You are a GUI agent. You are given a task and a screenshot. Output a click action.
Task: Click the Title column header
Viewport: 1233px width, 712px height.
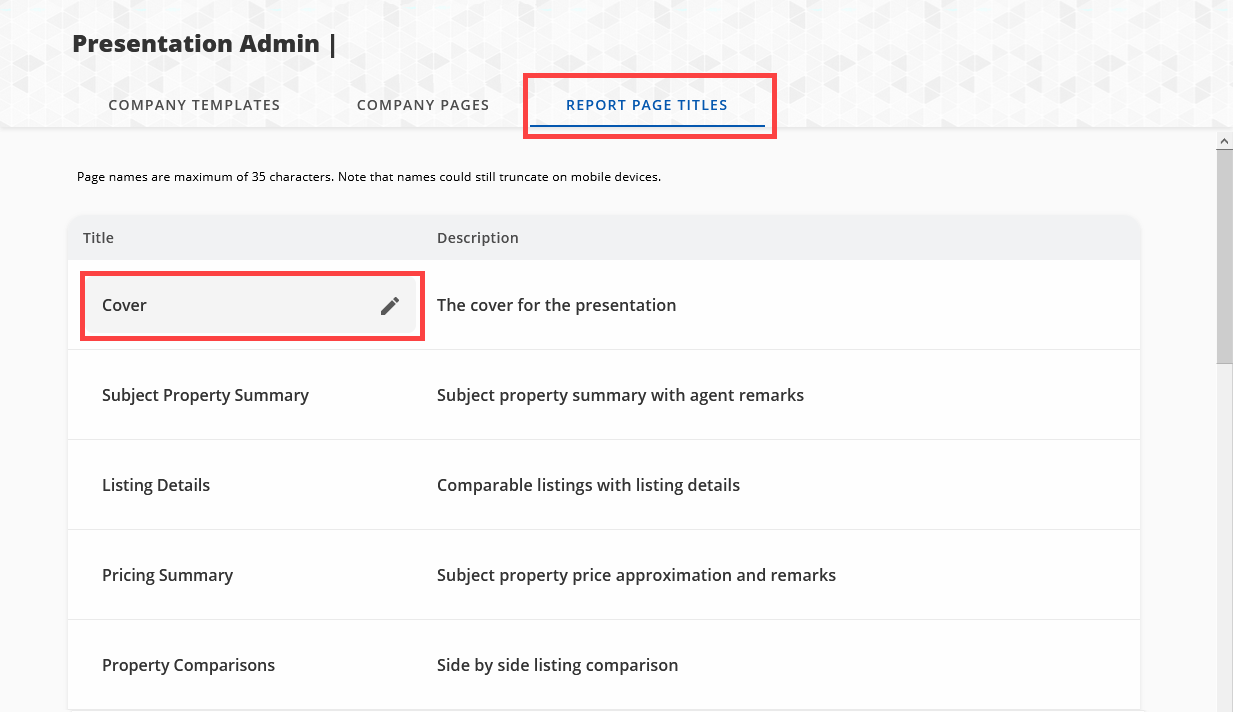point(98,238)
